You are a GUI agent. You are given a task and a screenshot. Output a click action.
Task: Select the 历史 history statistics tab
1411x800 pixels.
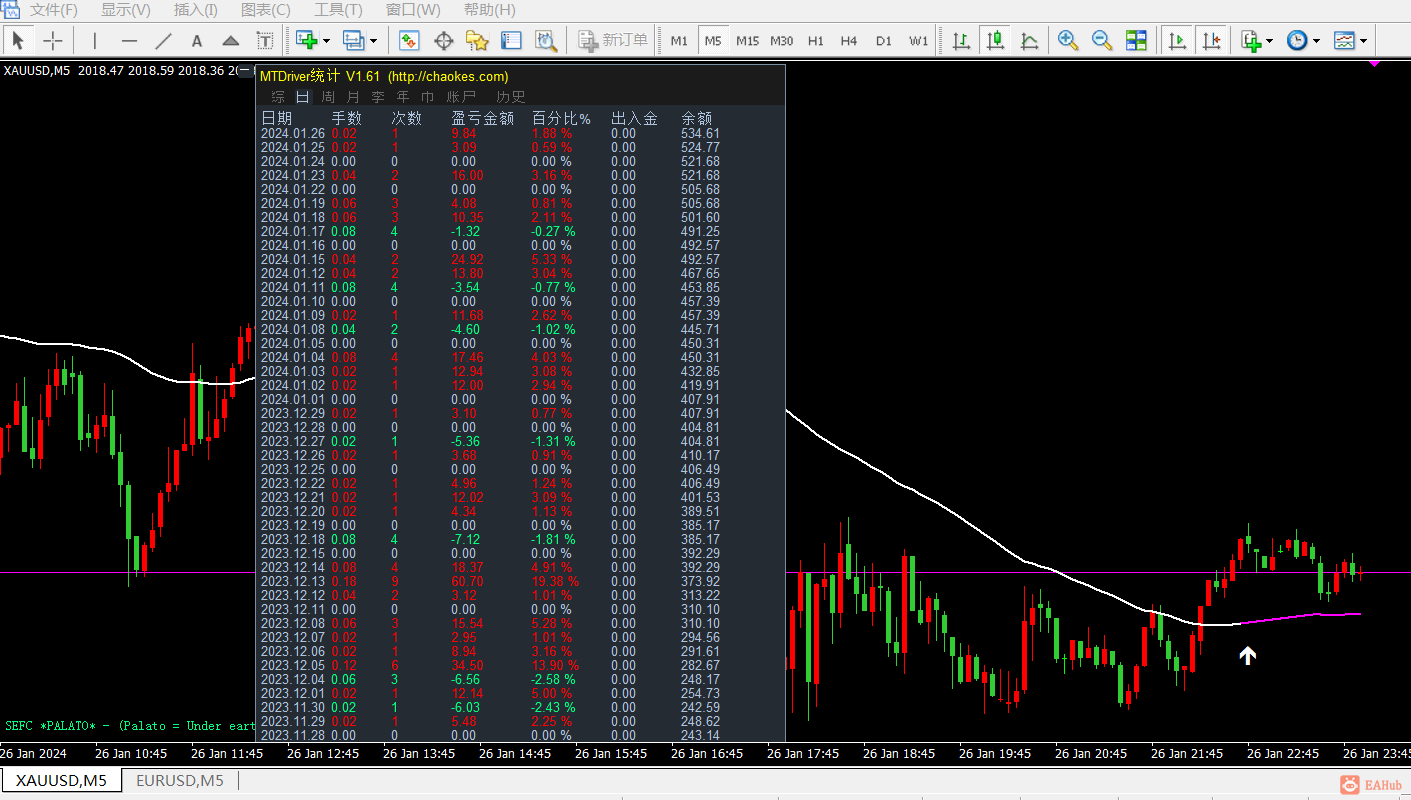(511, 97)
